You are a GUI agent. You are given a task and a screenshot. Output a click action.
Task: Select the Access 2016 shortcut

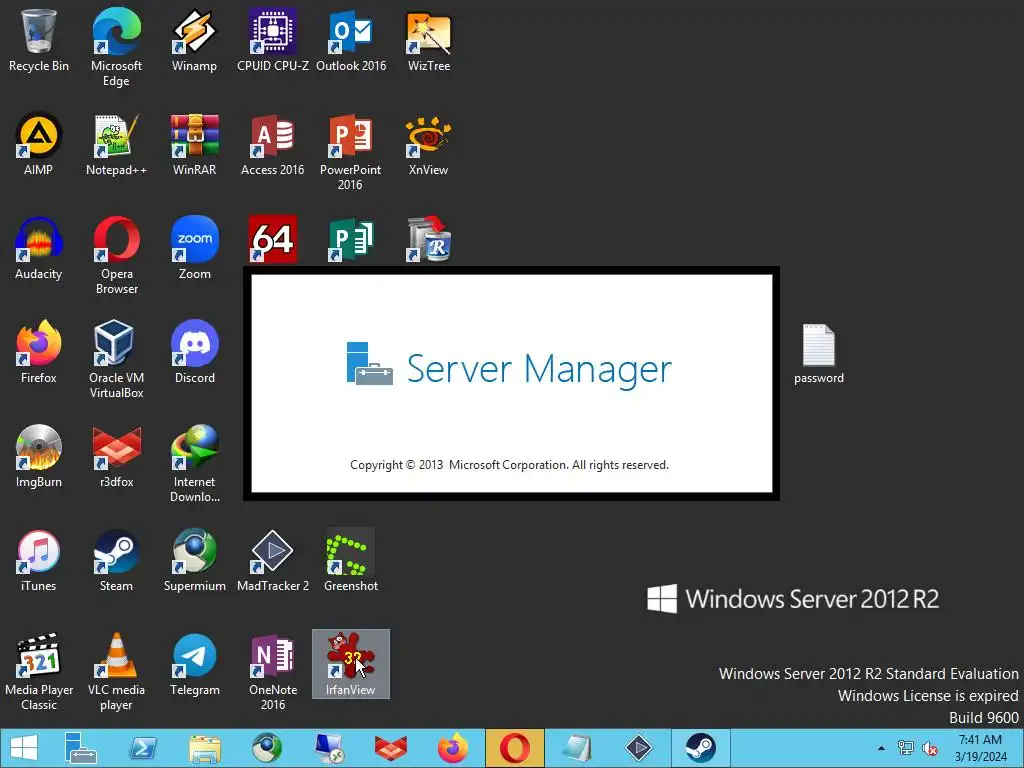[x=272, y=144]
